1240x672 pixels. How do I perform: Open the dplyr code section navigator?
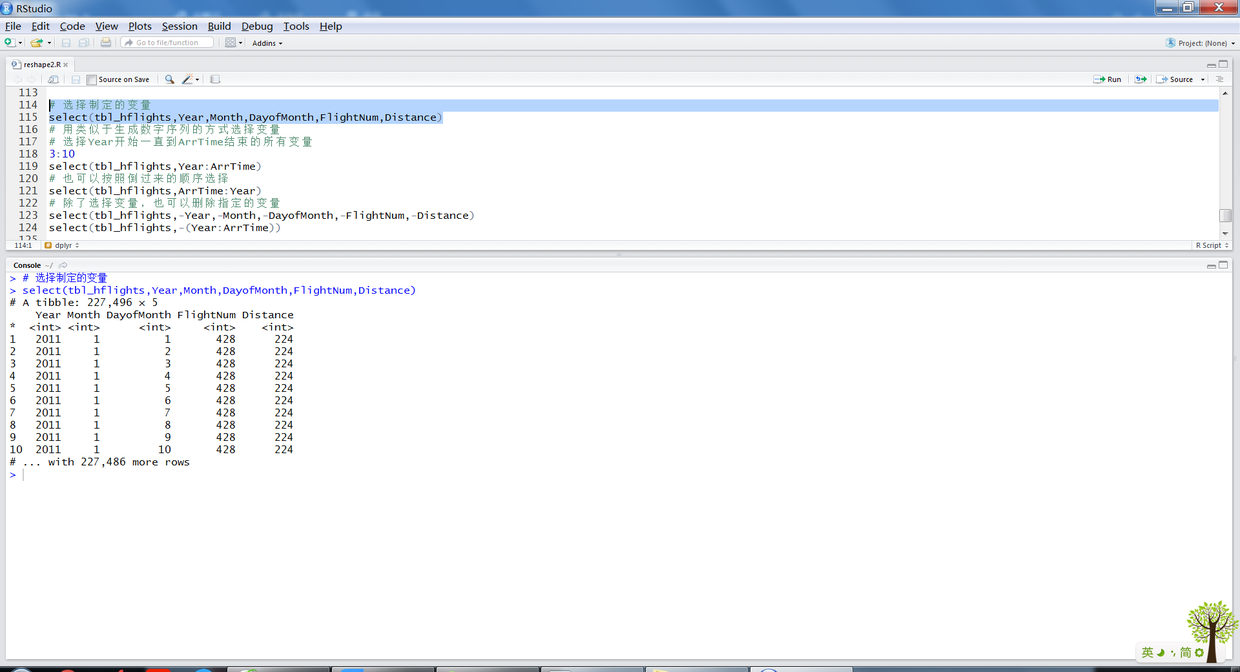(x=62, y=245)
